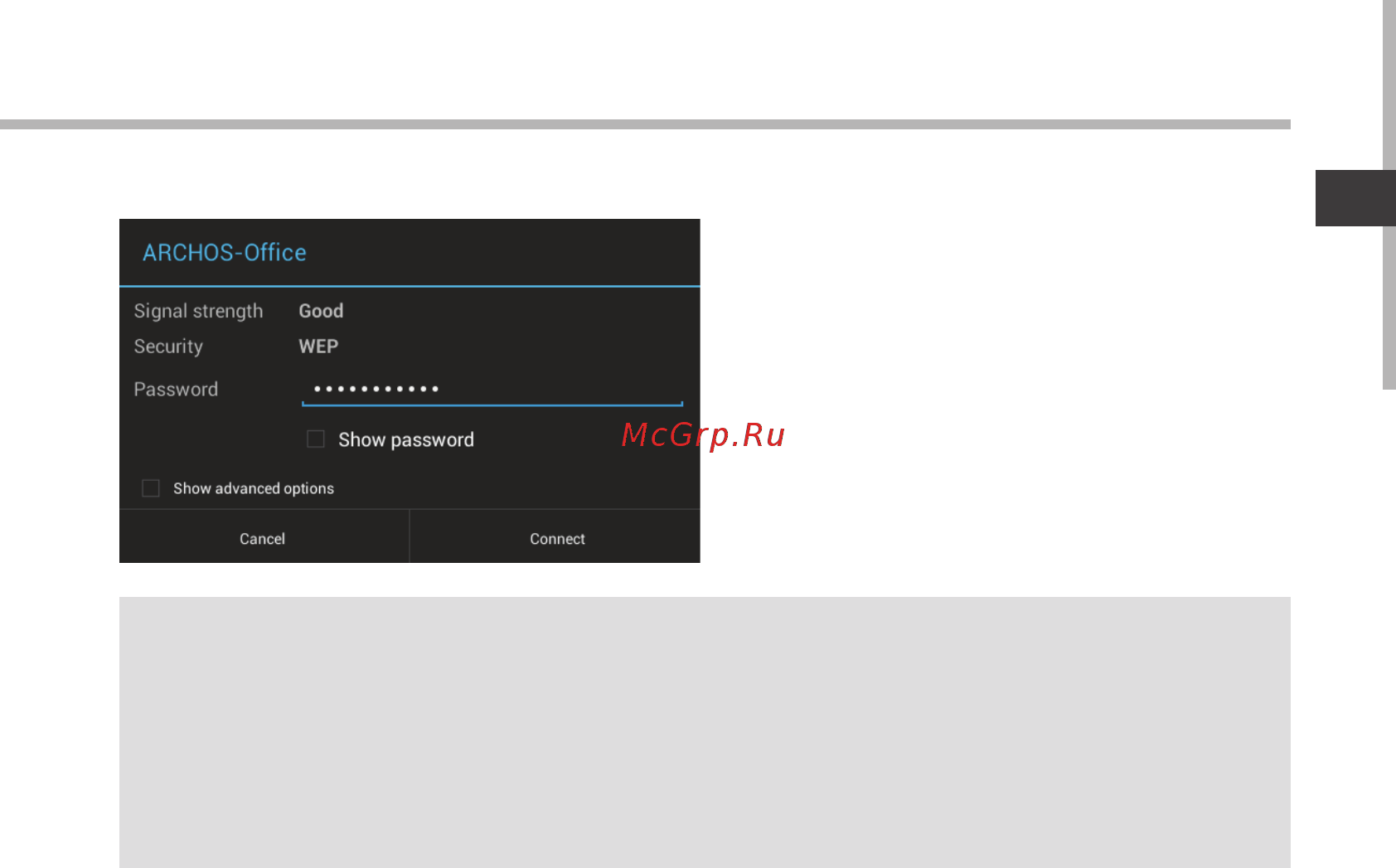The width and height of the screenshot is (1396, 868).
Task: Select the 'Signal strength' label
Action: [198, 311]
